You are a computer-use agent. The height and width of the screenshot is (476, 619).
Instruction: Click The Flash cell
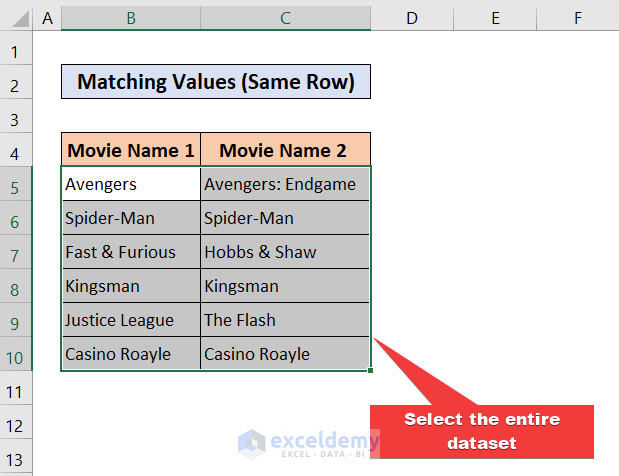click(x=285, y=320)
